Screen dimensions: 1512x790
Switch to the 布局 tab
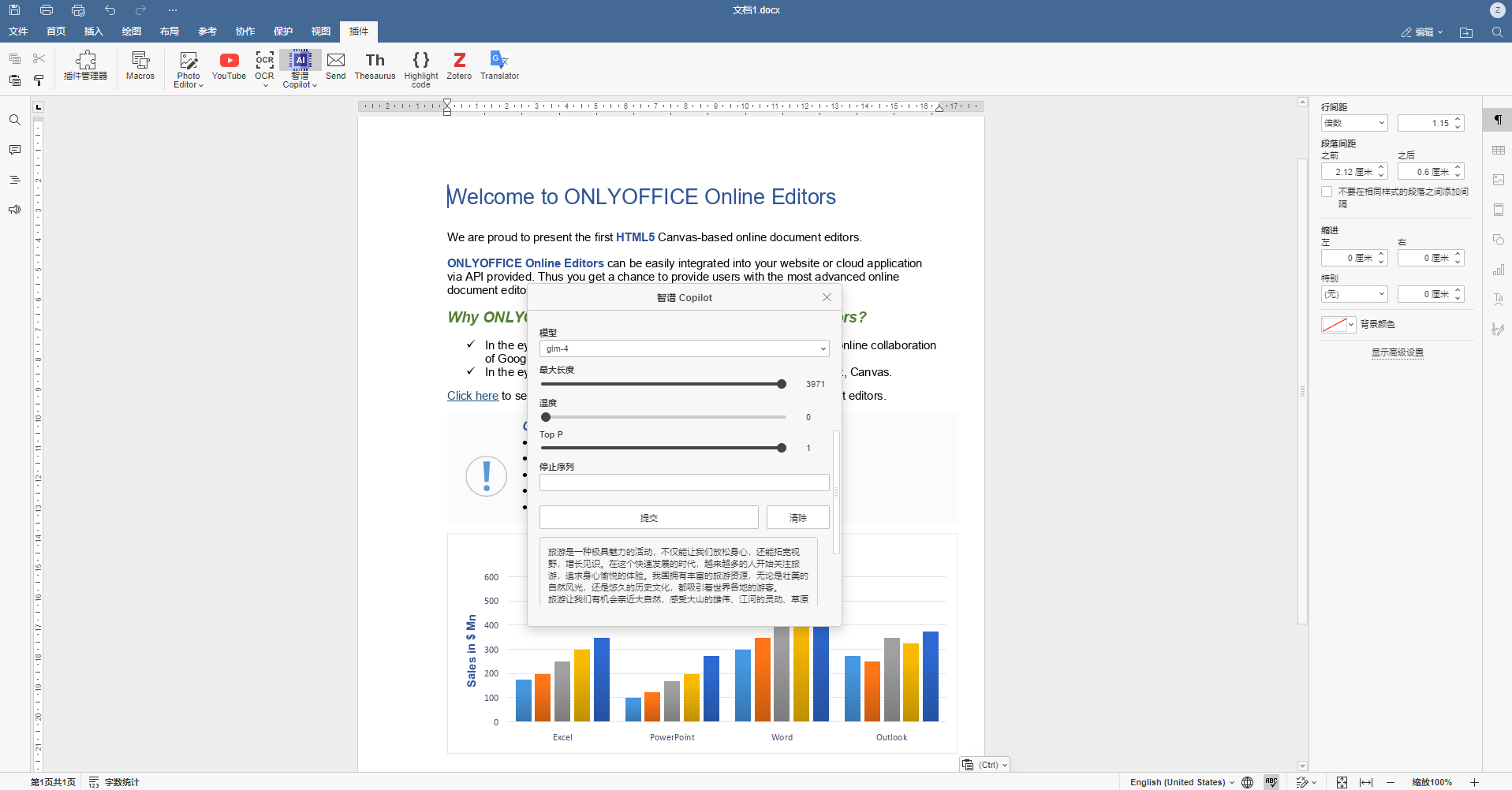[x=170, y=32]
